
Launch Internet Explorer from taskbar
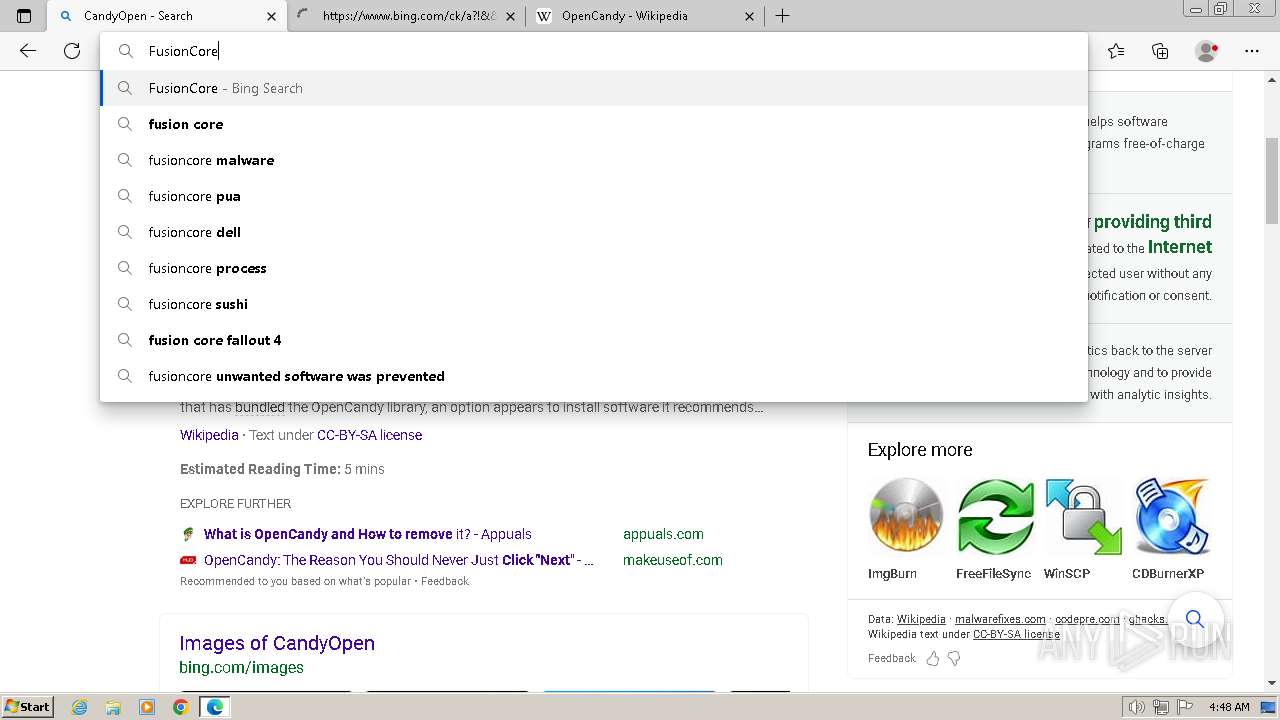click(80, 707)
